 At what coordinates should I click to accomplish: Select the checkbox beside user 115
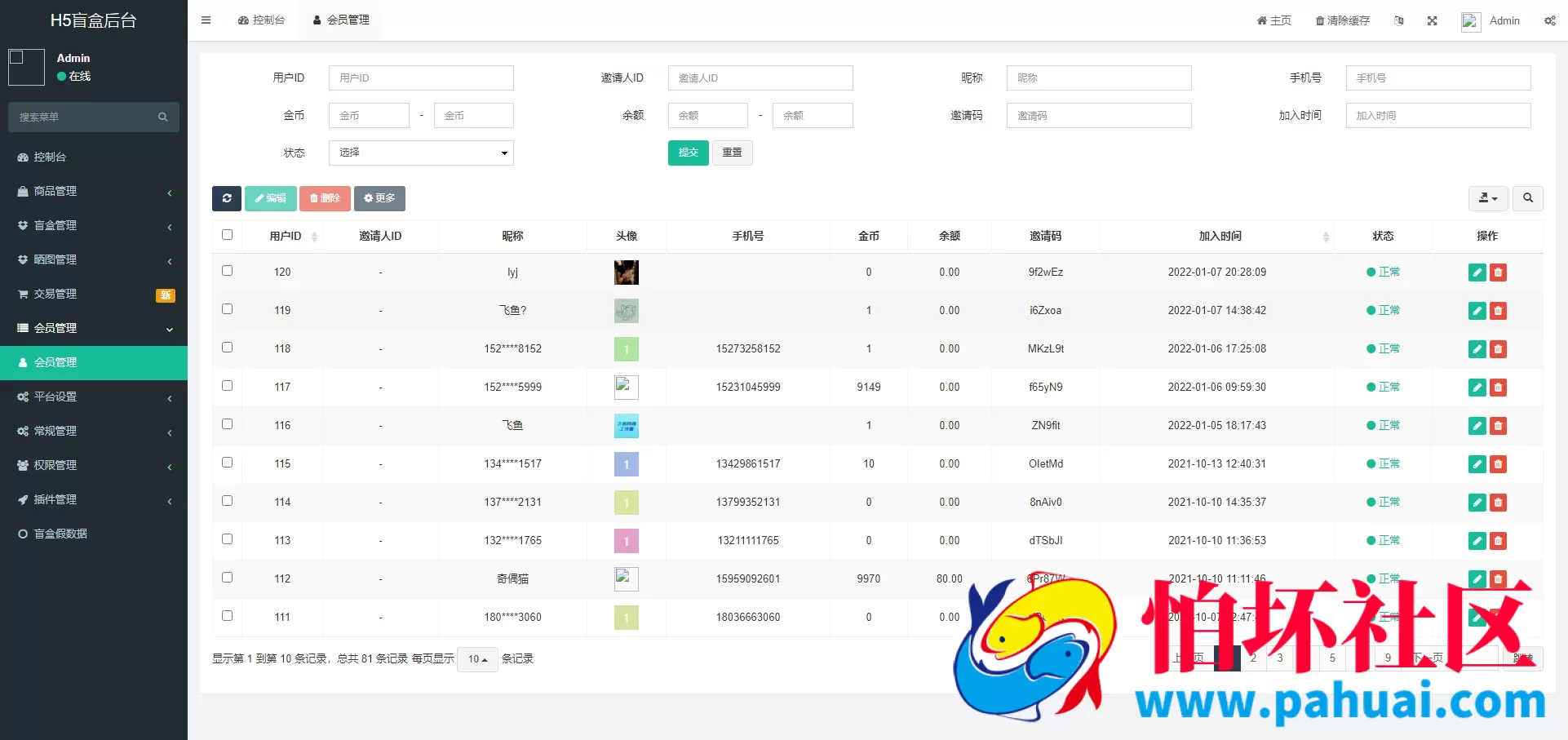227,462
